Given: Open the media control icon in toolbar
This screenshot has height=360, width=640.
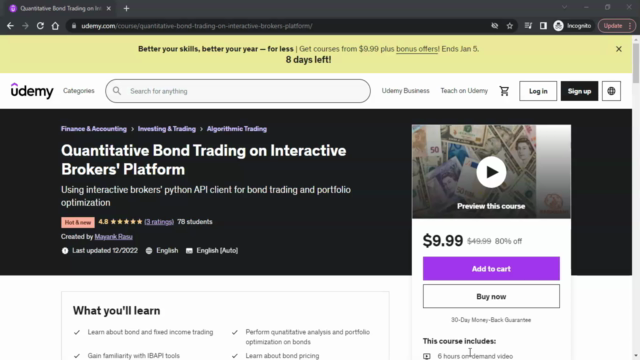Looking at the screenshot, I should 528,26.
